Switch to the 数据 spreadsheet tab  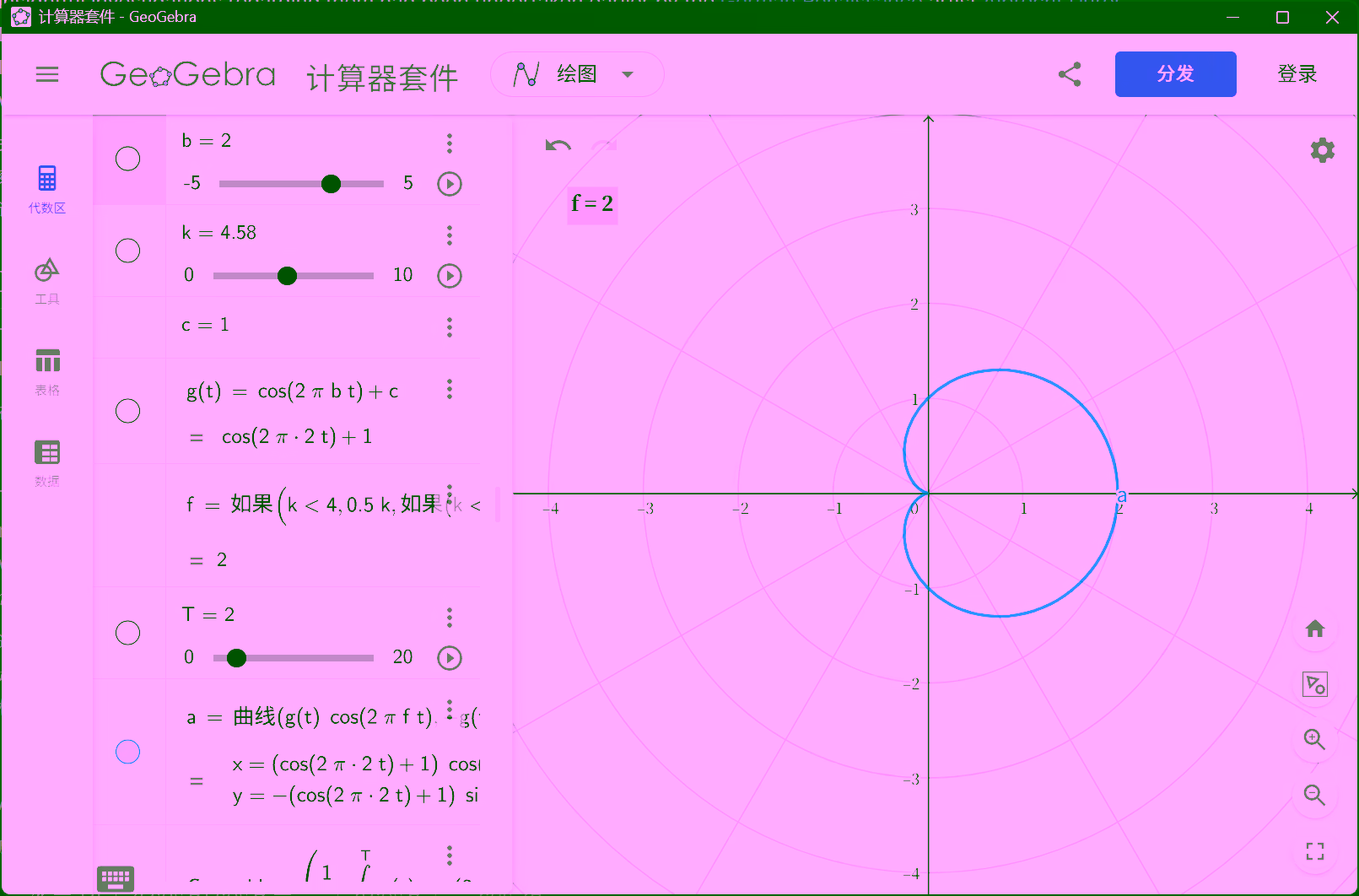(47, 463)
